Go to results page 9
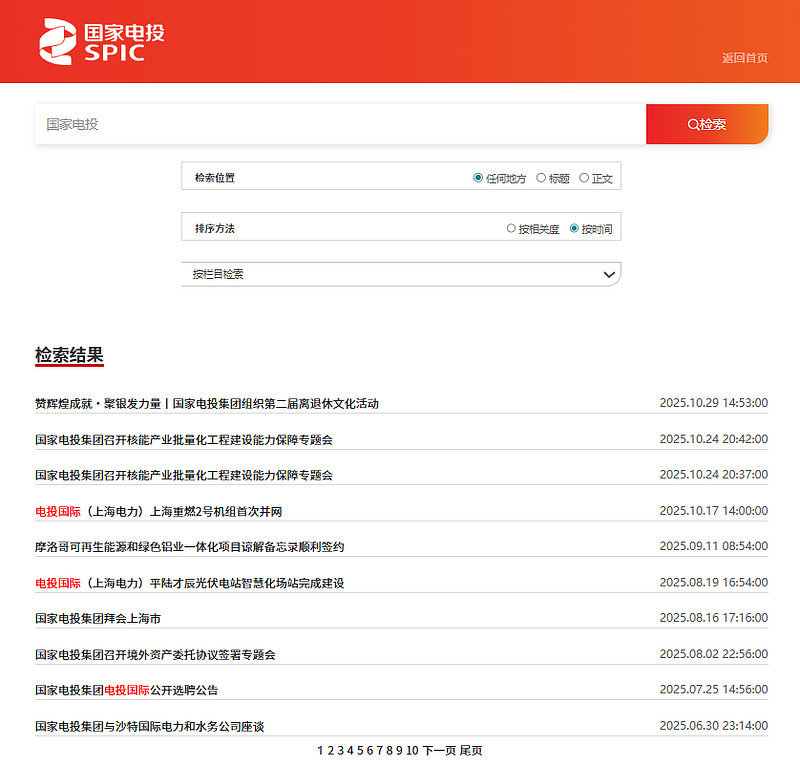Screen dimensions: 800x766 [399, 751]
